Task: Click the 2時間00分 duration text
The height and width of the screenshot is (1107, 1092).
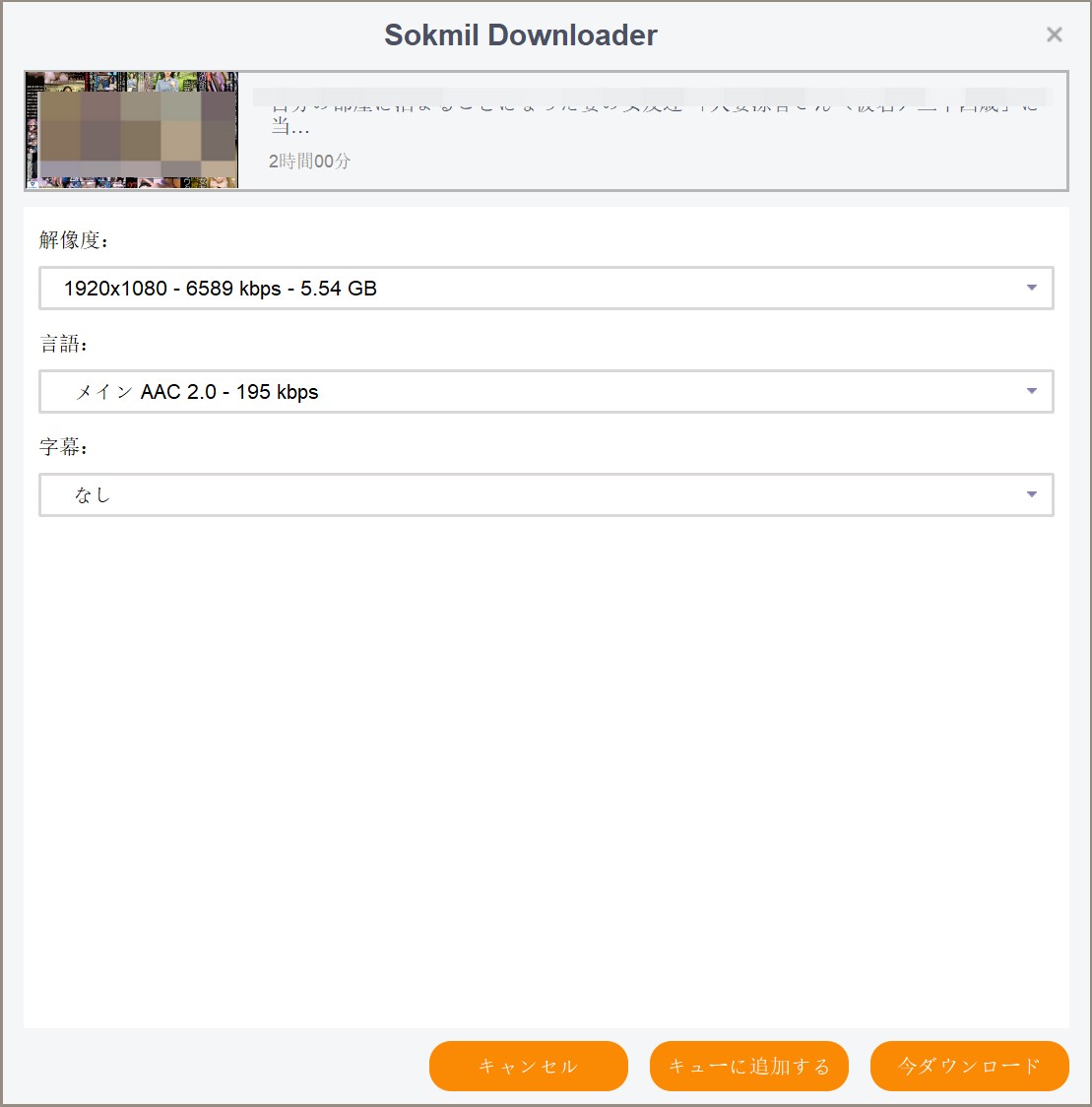Action: 309,161
